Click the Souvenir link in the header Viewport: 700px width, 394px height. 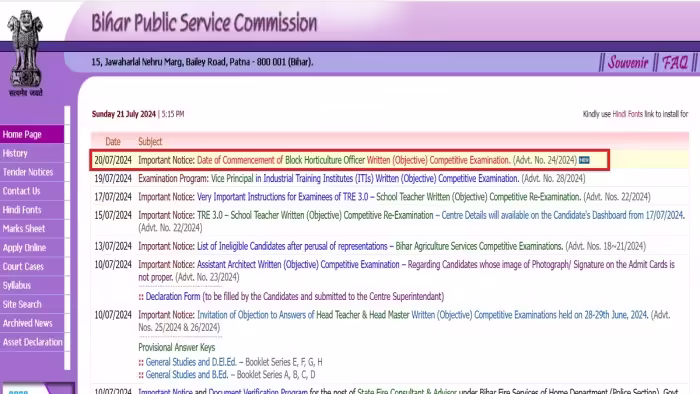[x=628, y=62]
